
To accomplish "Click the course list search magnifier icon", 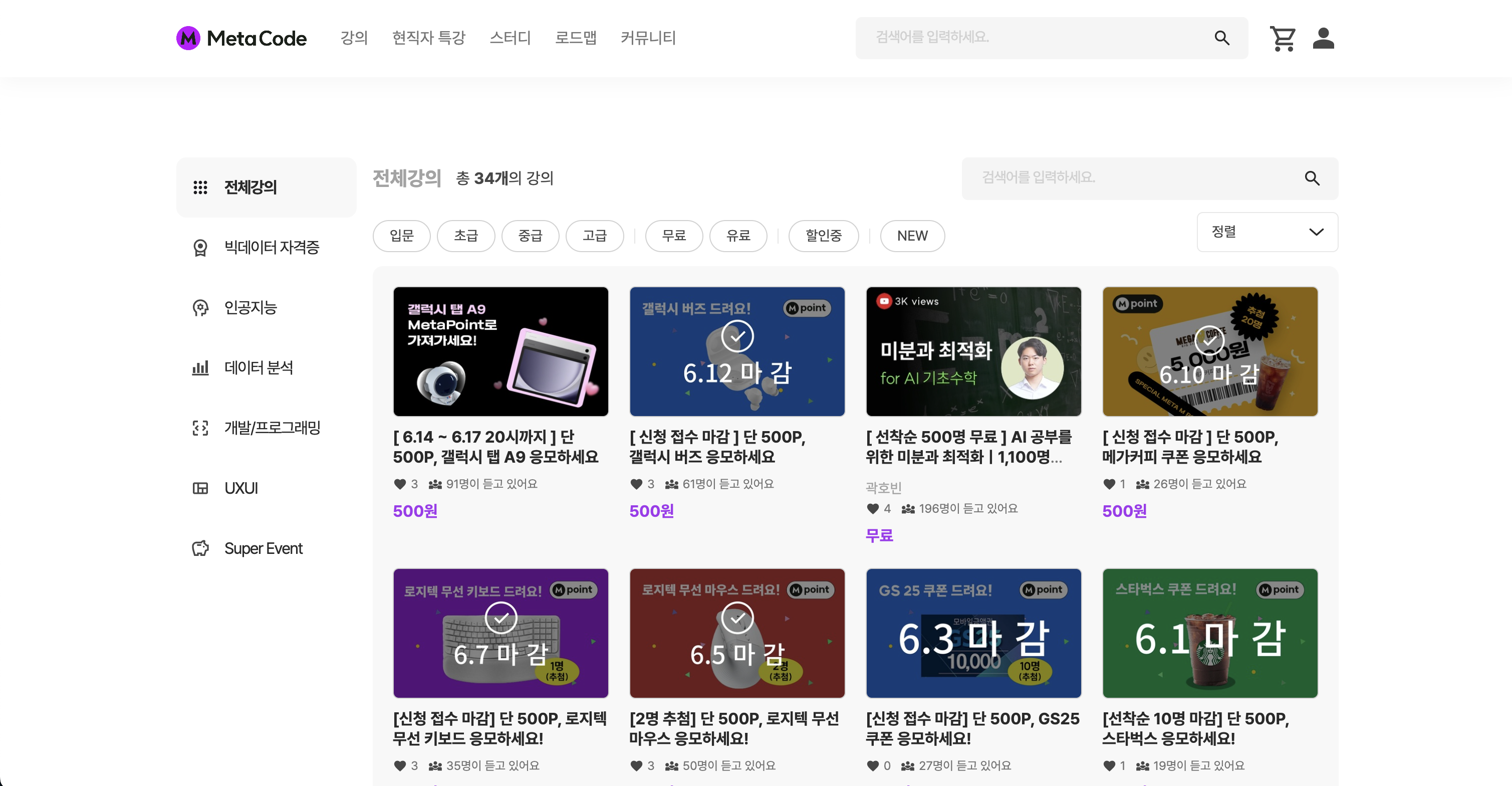I will [1312, 178].
